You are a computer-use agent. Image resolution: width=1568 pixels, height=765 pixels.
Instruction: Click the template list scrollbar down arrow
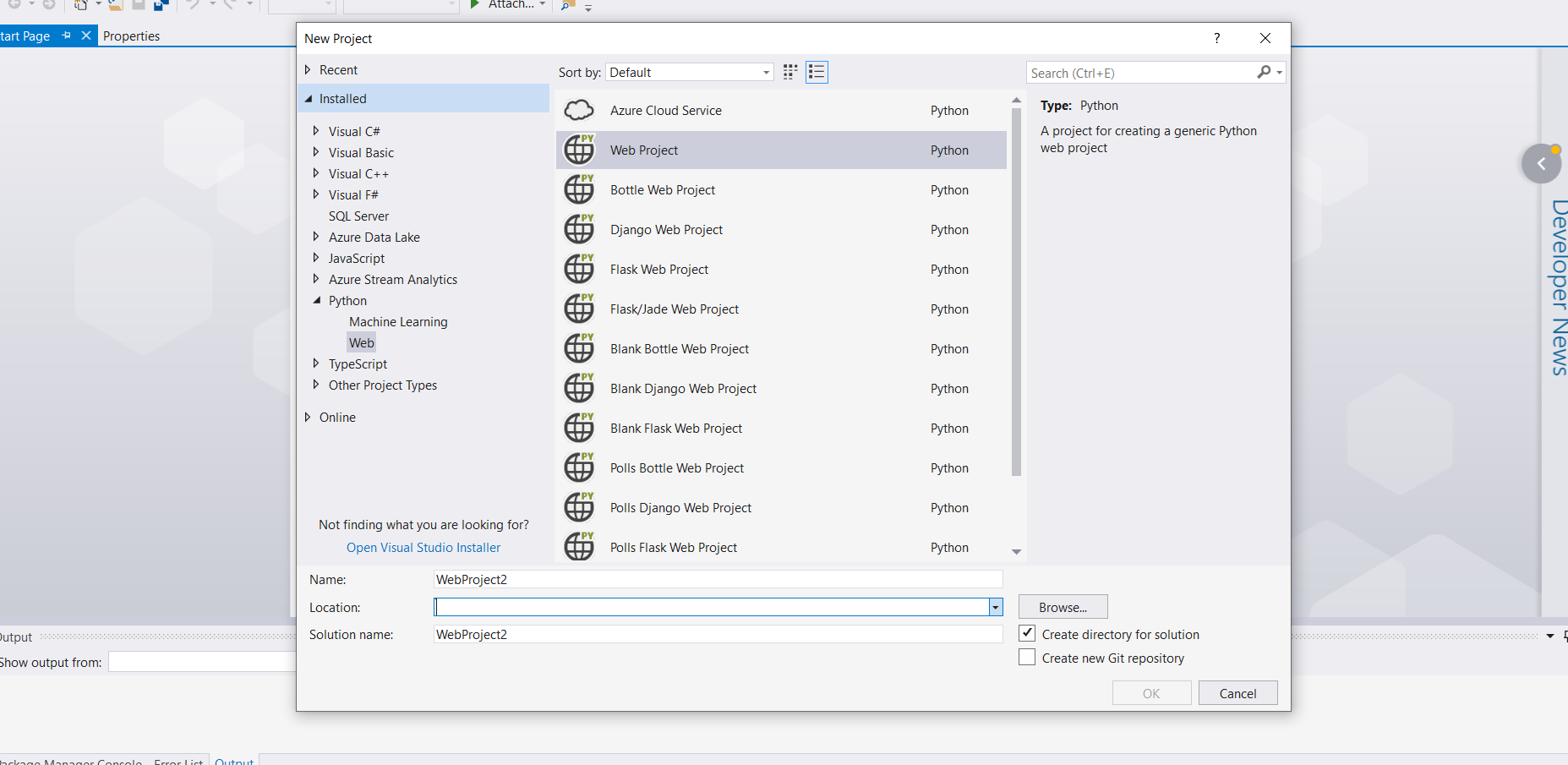(x=1017, y=551)
